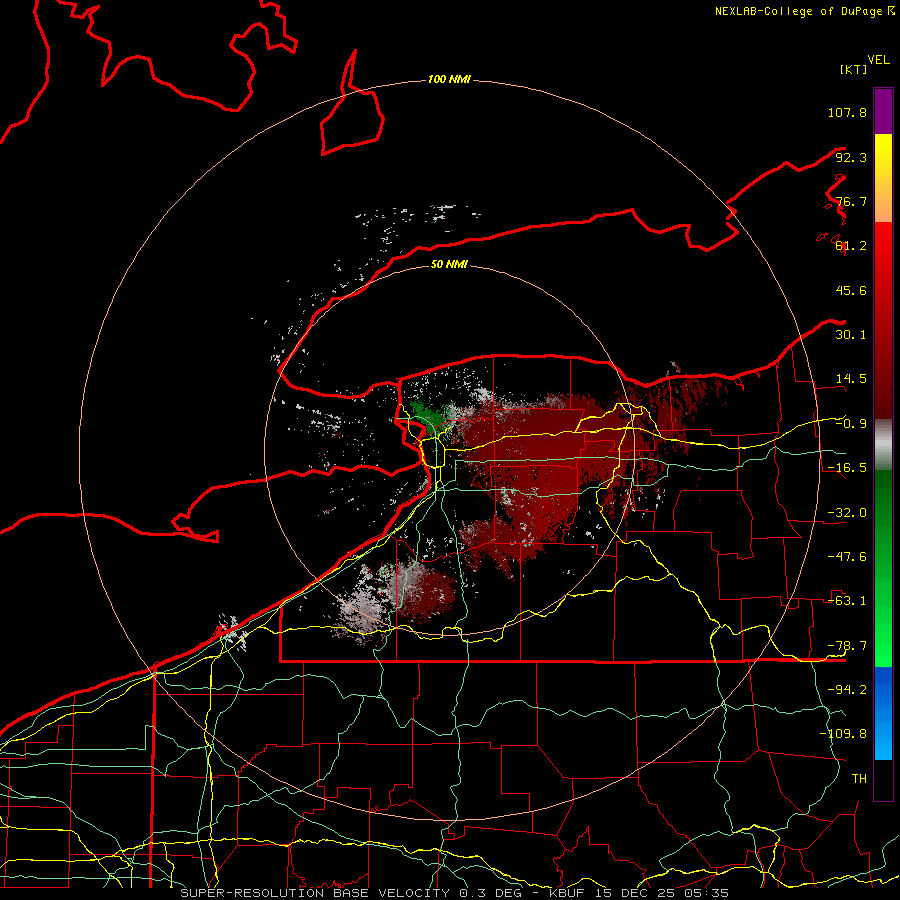Click the [KT] units label
This screenshot has height=900, width=900.
[x=853, y=69]
